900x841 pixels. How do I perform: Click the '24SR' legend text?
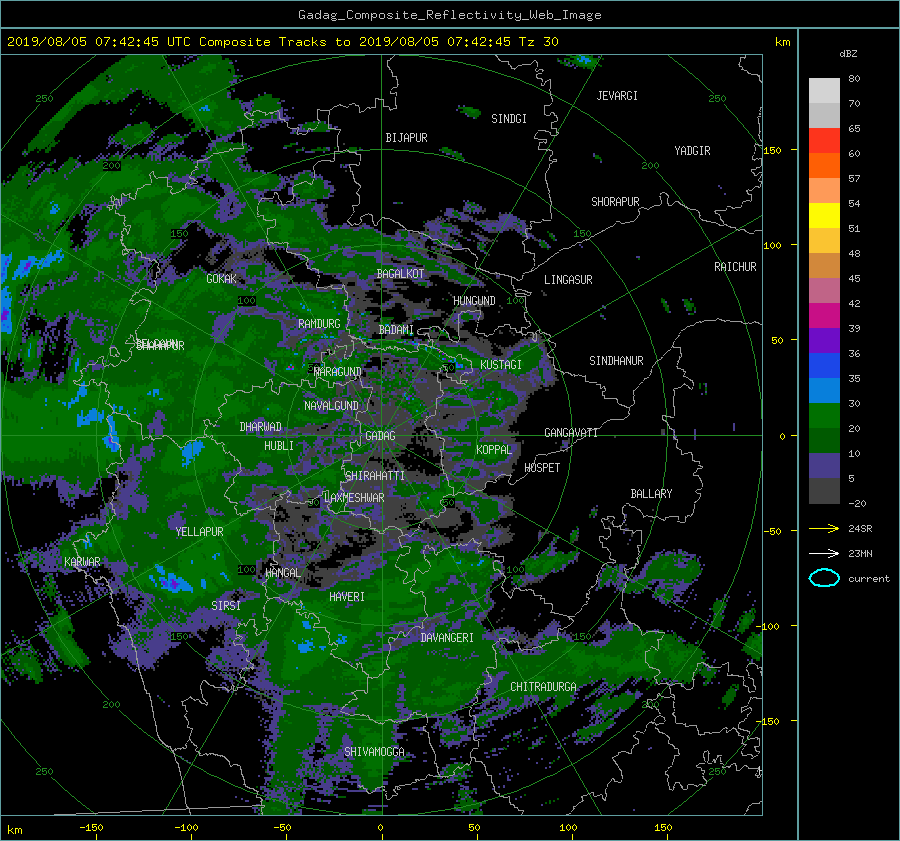(860, 529)
